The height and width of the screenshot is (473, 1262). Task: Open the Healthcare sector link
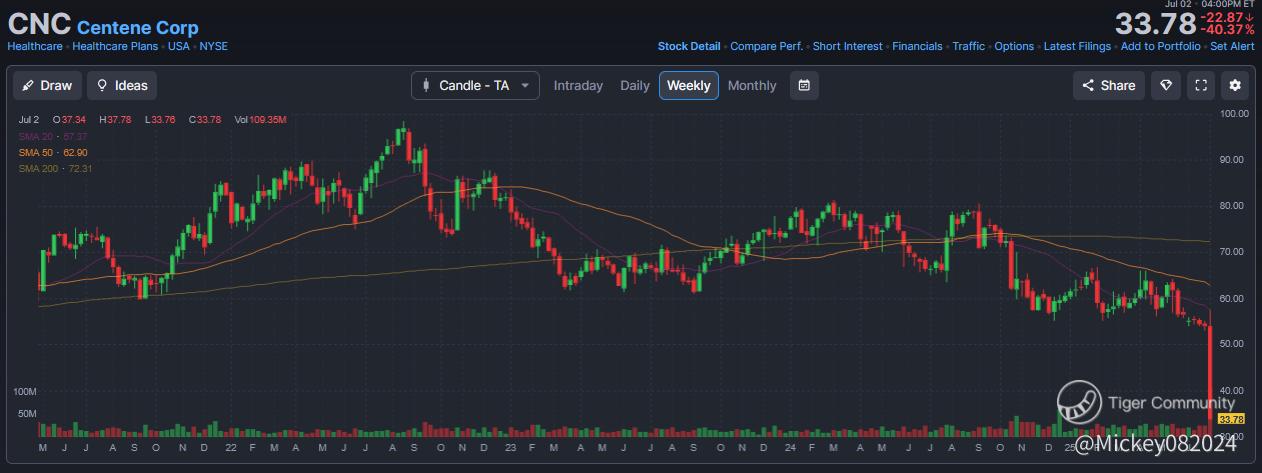[x=33, y=46]
